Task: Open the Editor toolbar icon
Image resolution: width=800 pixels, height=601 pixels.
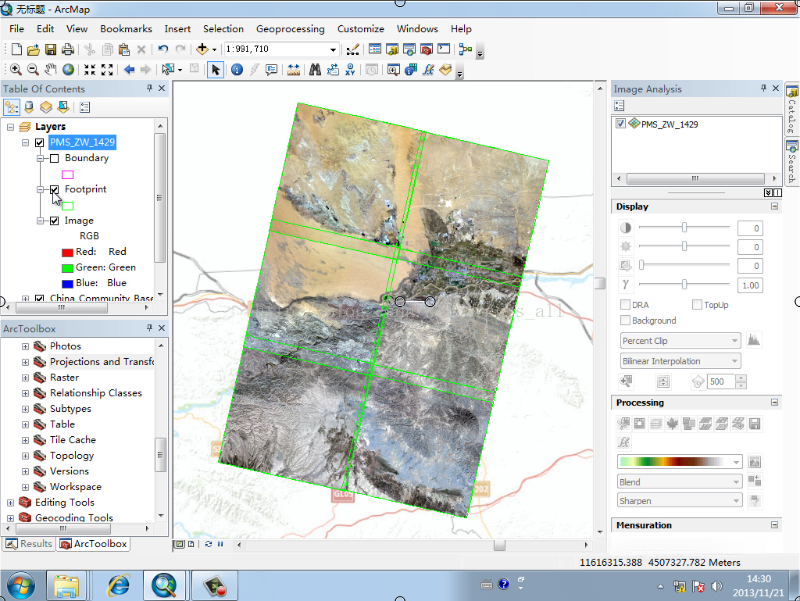Action: tap(352, 49)
